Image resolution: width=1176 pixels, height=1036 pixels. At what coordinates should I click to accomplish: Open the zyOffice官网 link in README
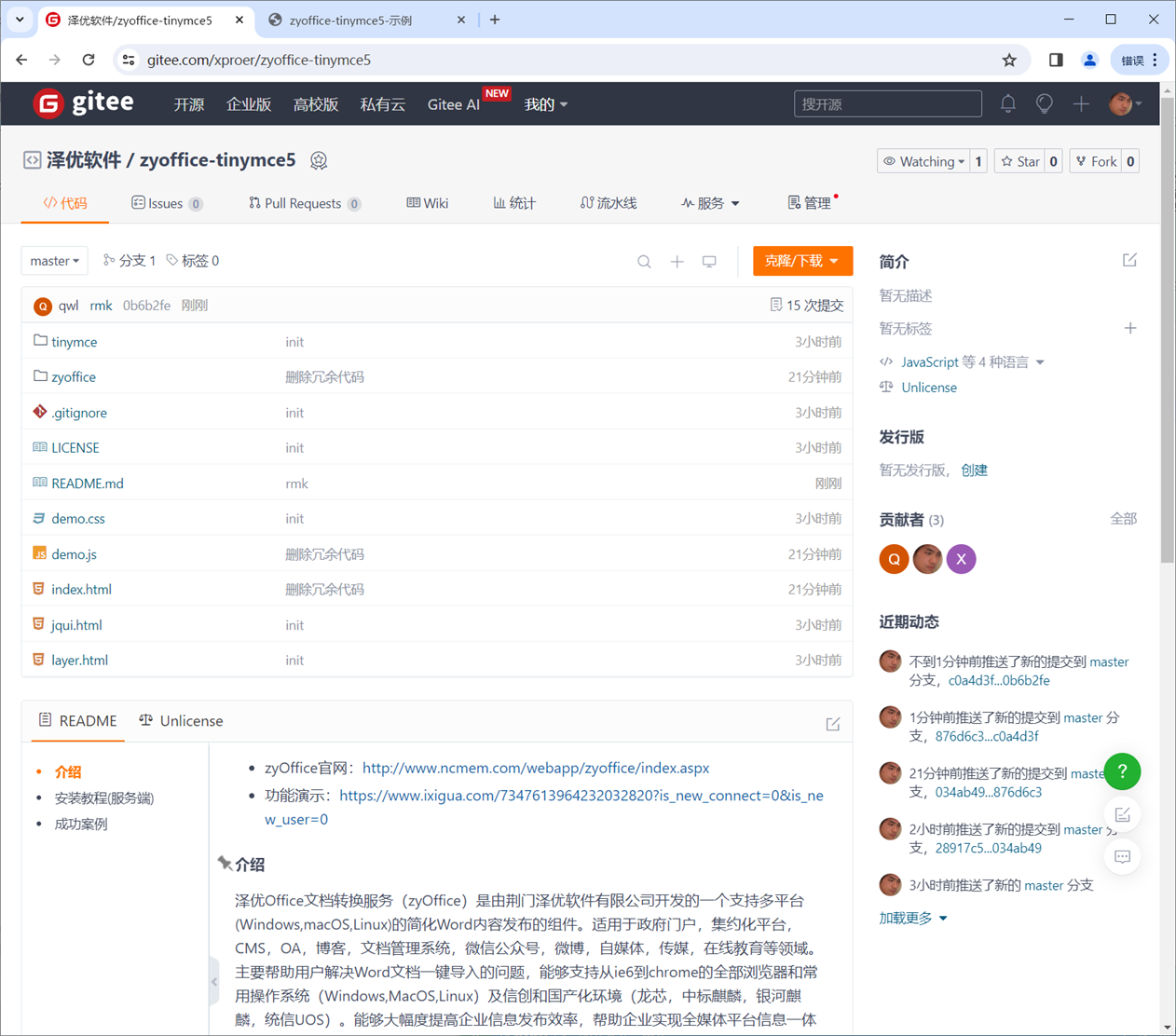click(535, 769)
